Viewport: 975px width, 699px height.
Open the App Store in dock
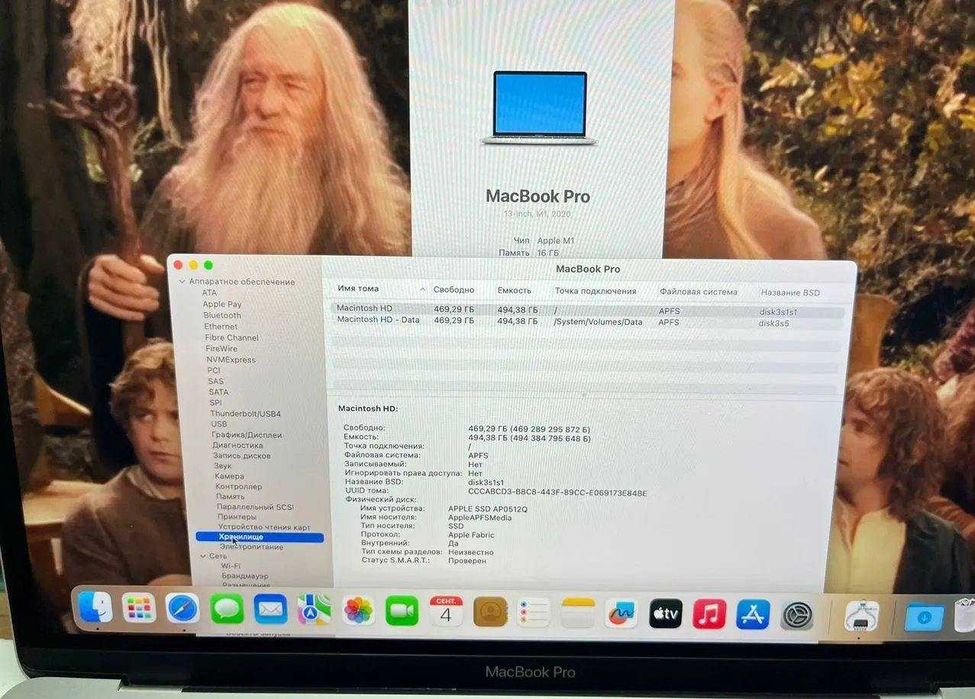pyautogui.click(x=754, y=615)
